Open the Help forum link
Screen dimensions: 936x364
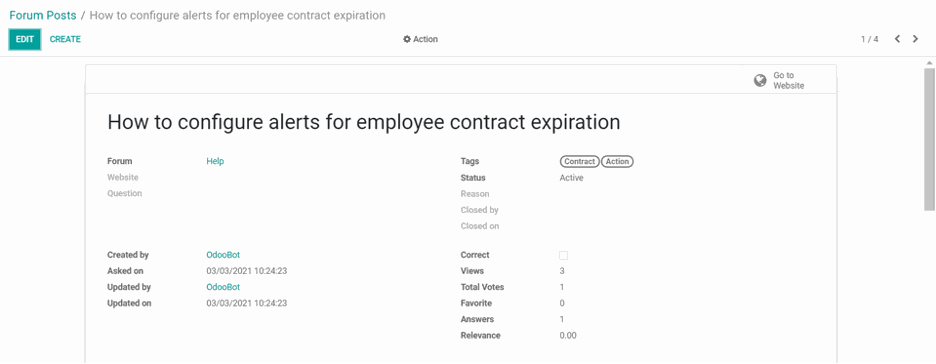pyautogui.click(x=215, y=161)
